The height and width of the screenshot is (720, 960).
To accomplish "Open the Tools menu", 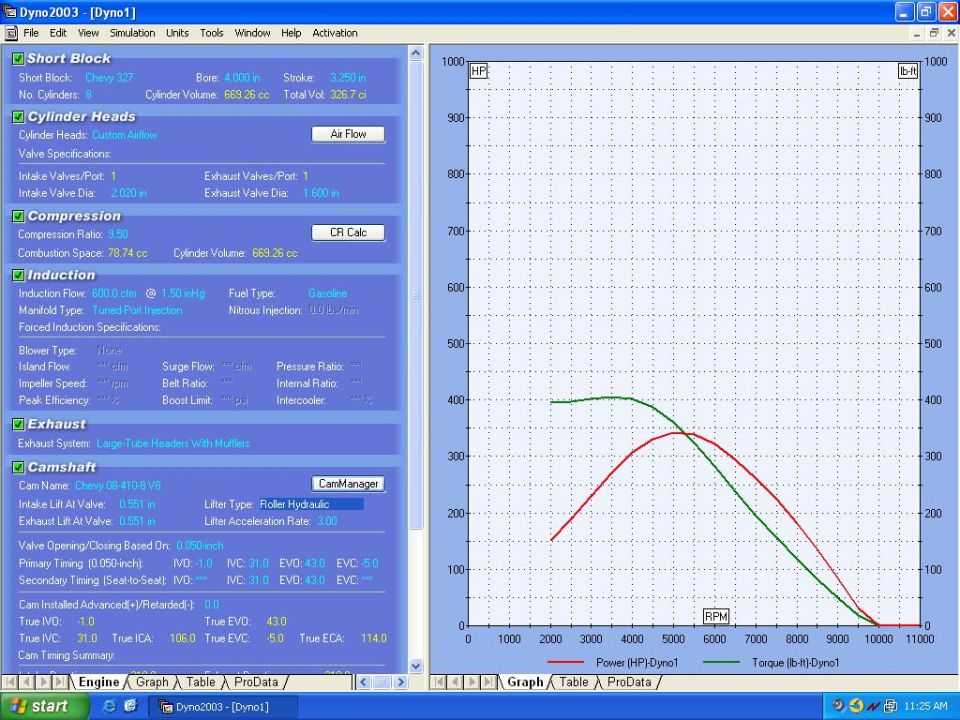I will click(x=211, y=33).
